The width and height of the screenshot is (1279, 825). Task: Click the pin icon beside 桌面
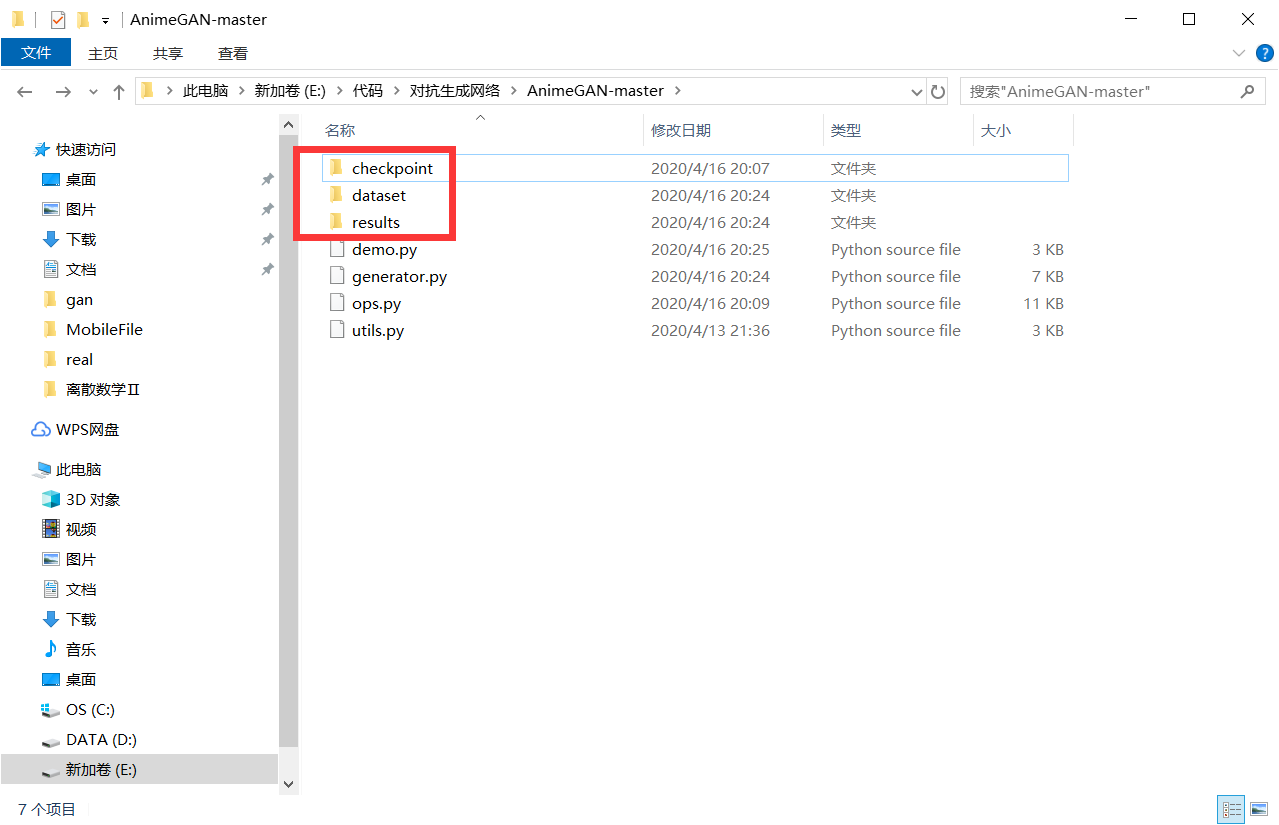pyautogui.click(x=267, y=179)
